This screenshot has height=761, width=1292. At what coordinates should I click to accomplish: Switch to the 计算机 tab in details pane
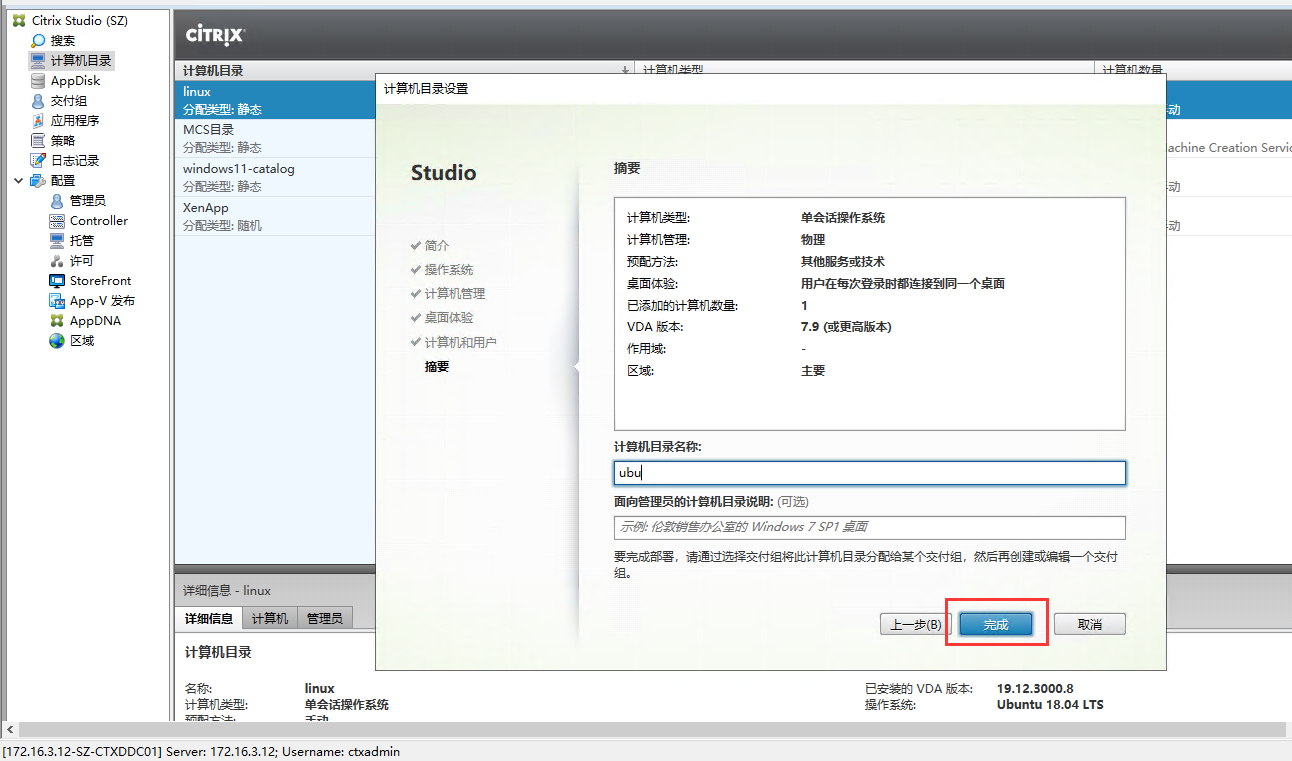point(268,617)
